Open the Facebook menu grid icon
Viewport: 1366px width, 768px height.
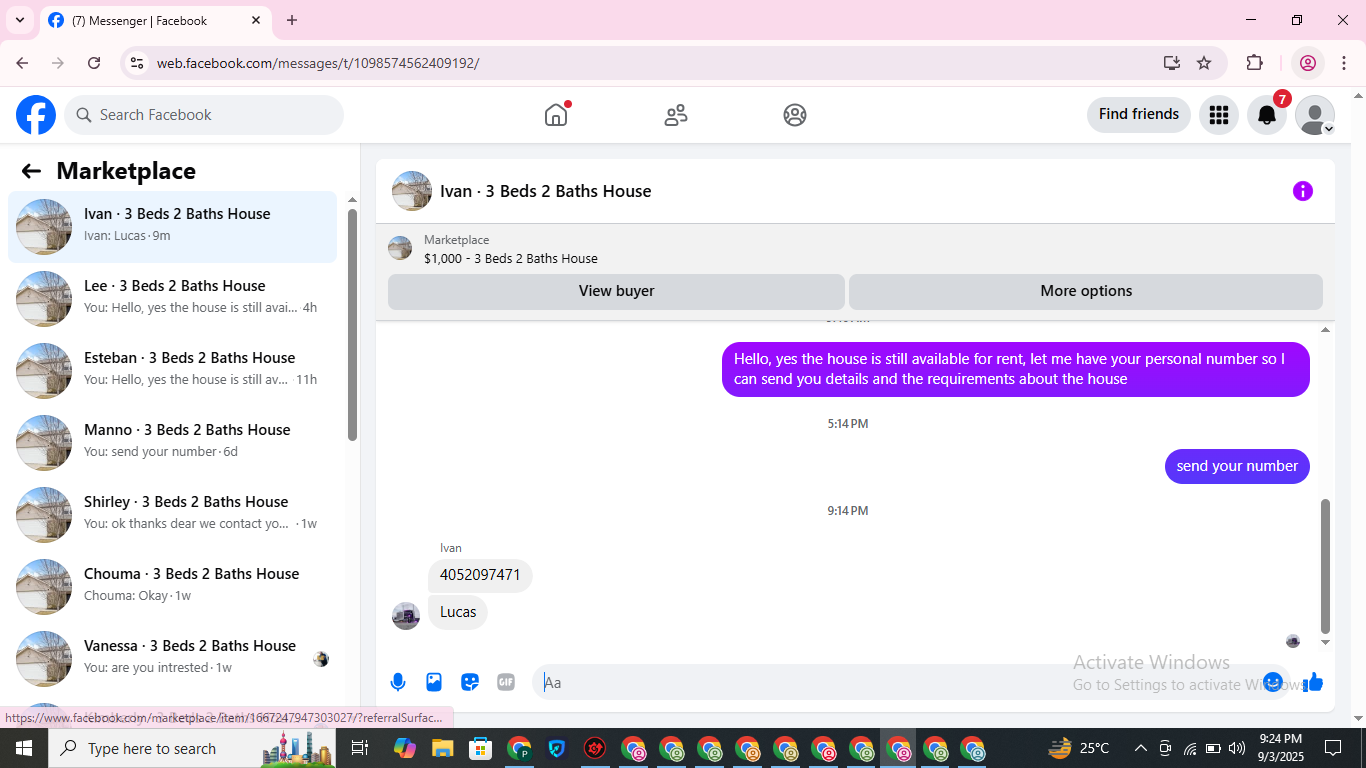(x=1219, y=115)
